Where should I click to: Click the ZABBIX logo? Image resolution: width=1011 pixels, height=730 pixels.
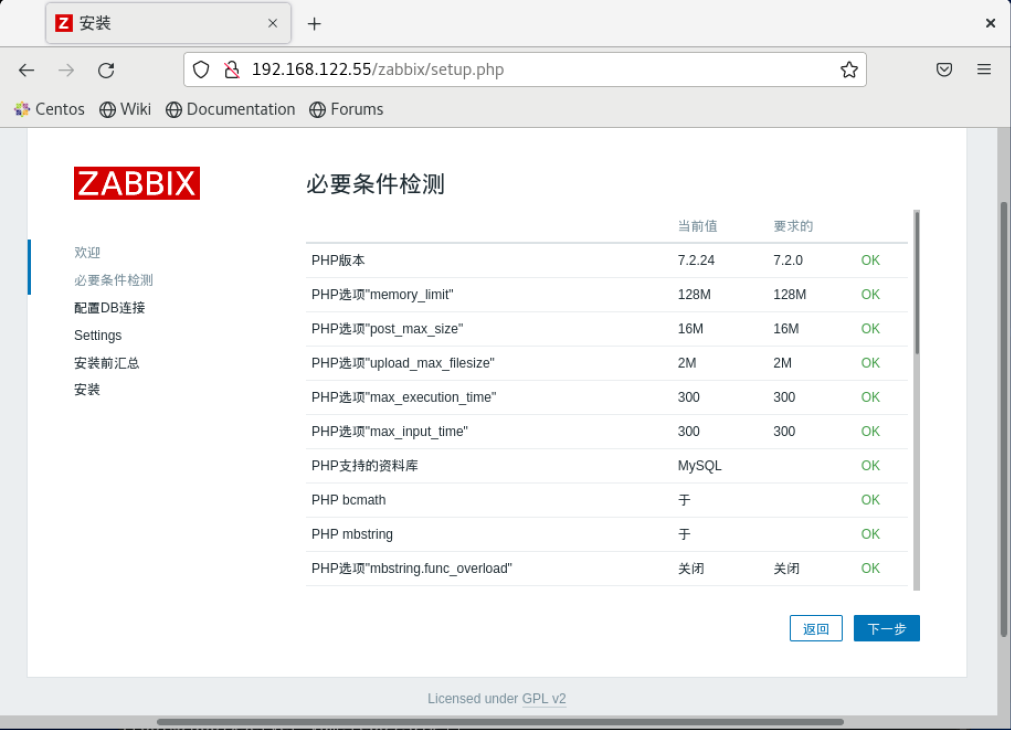pos(137,183)
